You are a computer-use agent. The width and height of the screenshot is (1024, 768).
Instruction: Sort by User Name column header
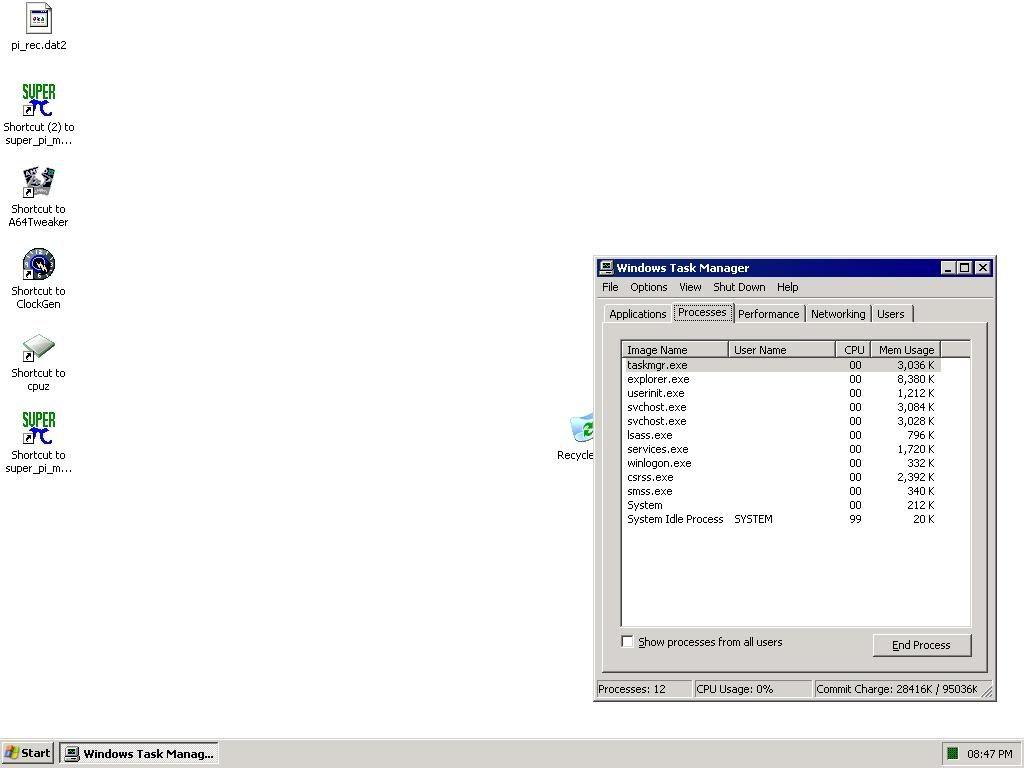(x=782, y=349)
